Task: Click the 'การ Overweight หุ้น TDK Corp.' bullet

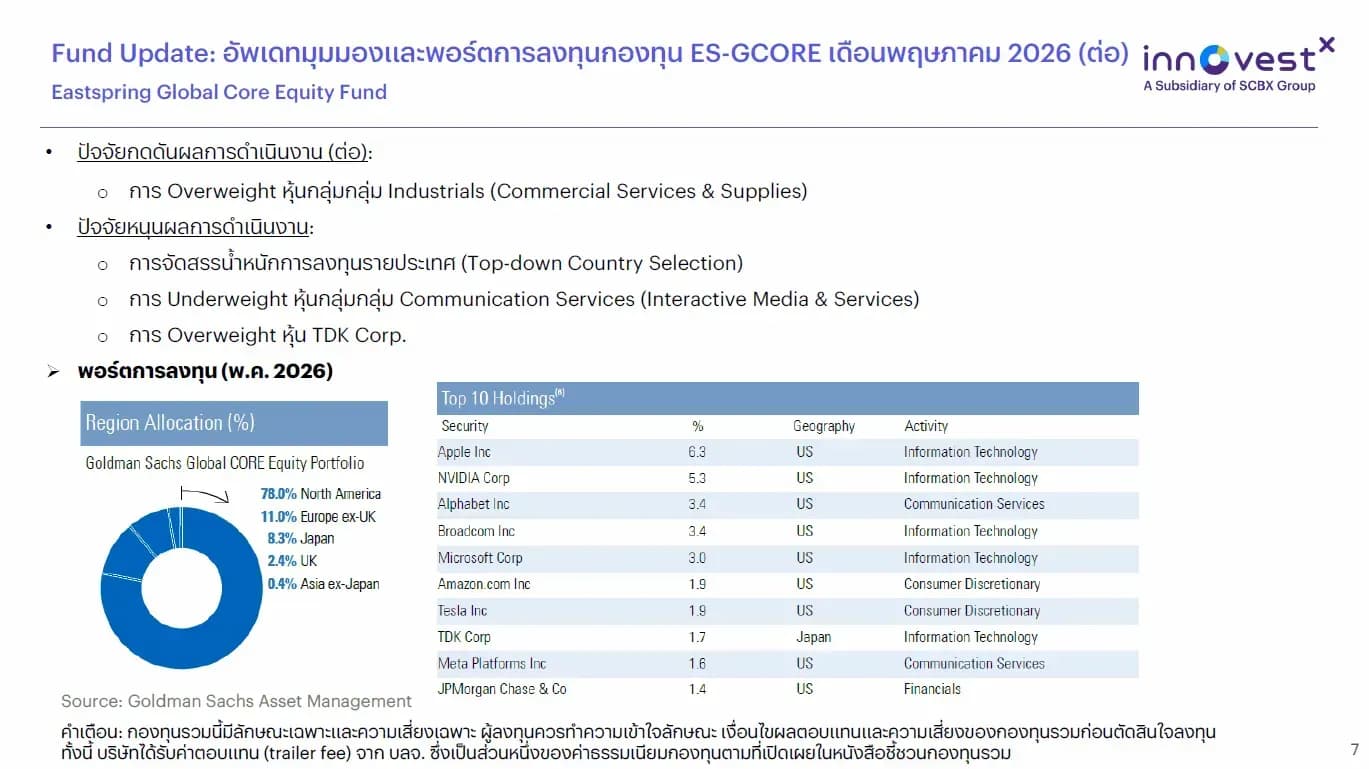Action: pos(268,335)
